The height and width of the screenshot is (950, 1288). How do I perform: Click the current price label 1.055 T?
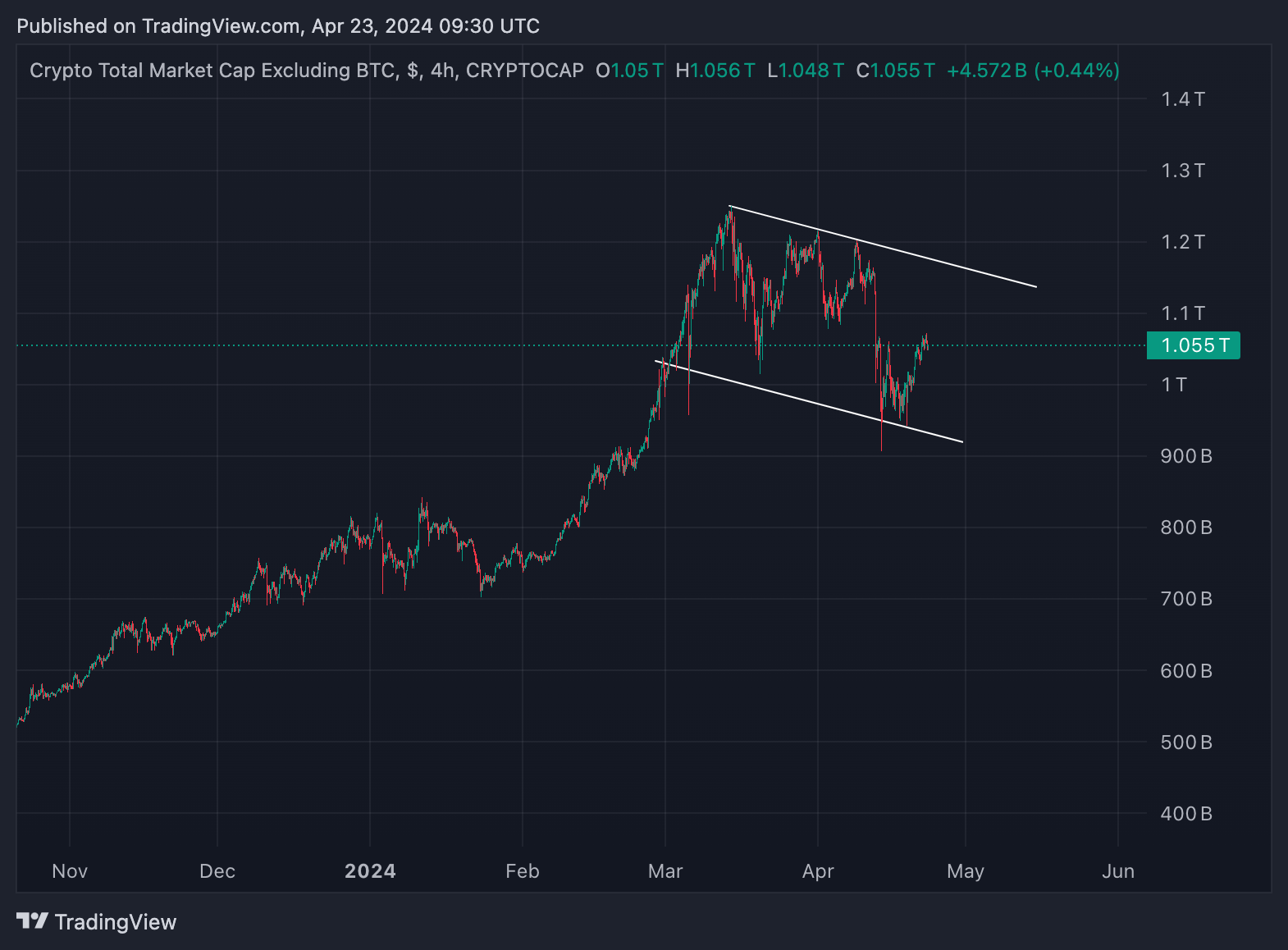1194,345
